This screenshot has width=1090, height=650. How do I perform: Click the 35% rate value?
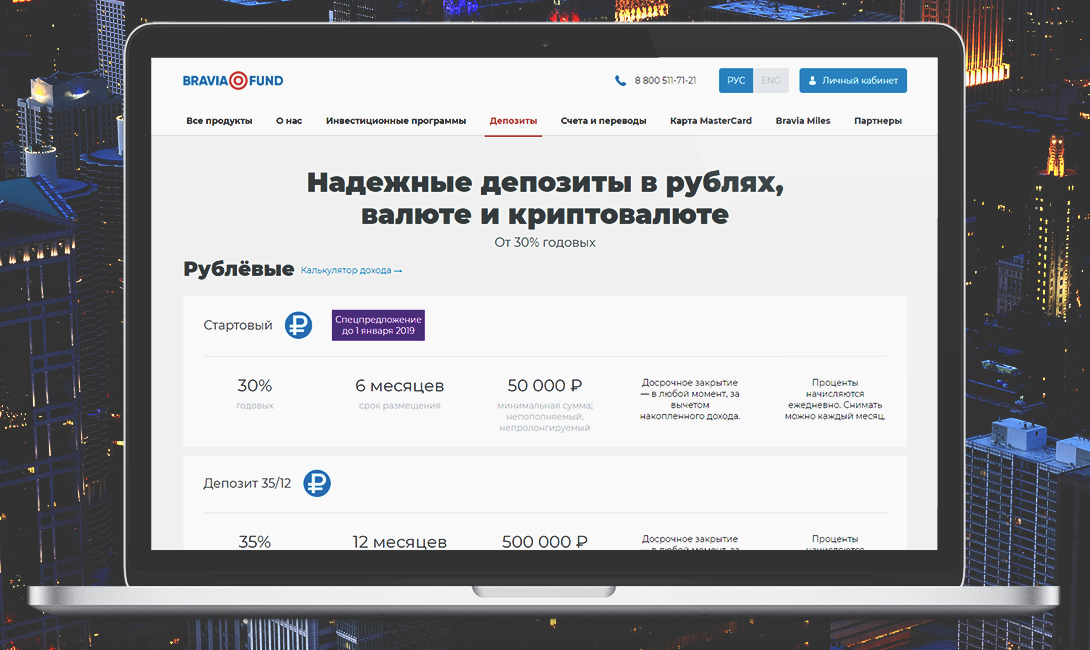[254, 542]
